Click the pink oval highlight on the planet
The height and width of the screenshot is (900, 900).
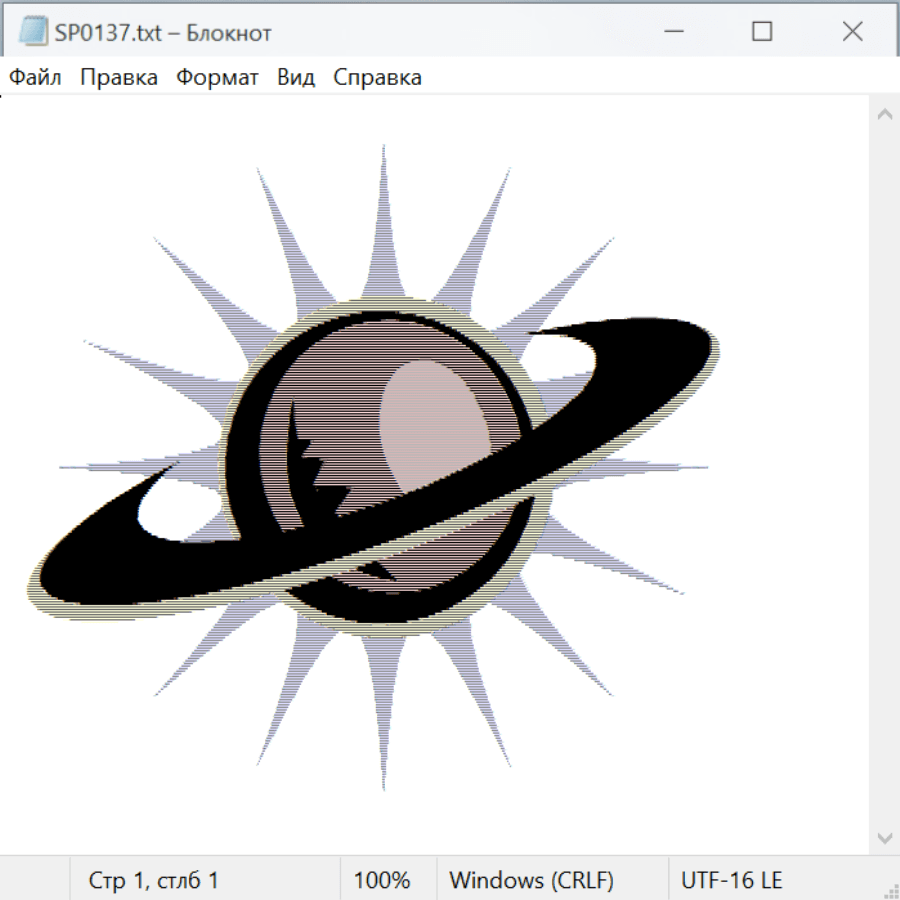(x=435, y=420)
